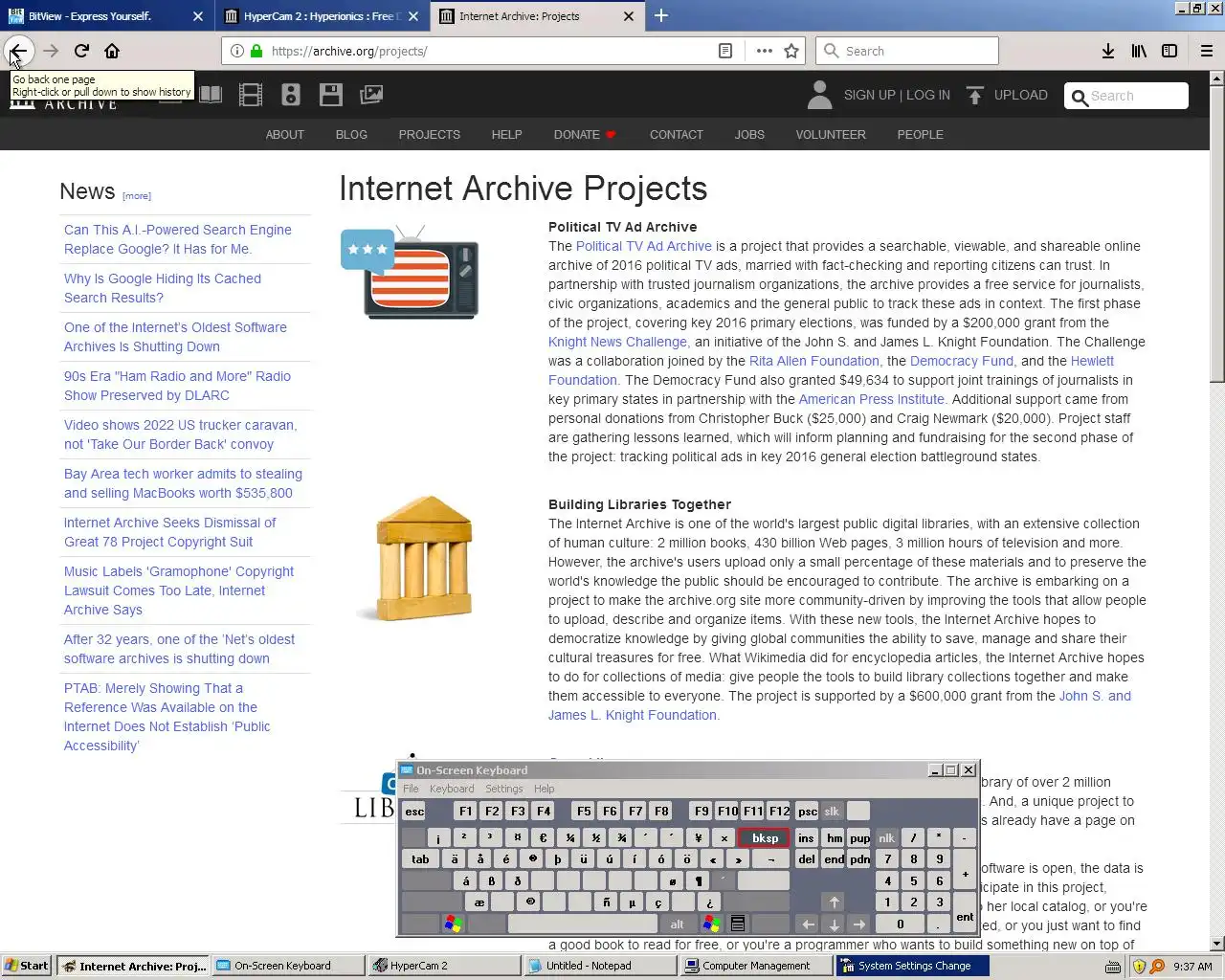Click SIGN UP | LOG IN link
The height and width of the screenshot is (980, 1225).
click(897, 95)
